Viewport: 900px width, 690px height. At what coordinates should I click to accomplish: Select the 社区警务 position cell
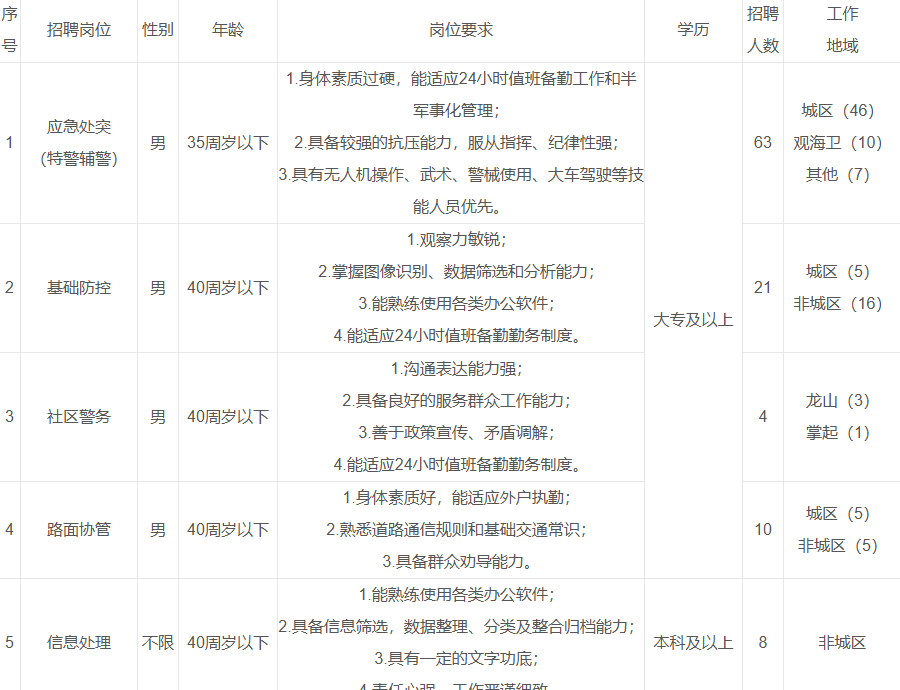(x=79, y=416)
